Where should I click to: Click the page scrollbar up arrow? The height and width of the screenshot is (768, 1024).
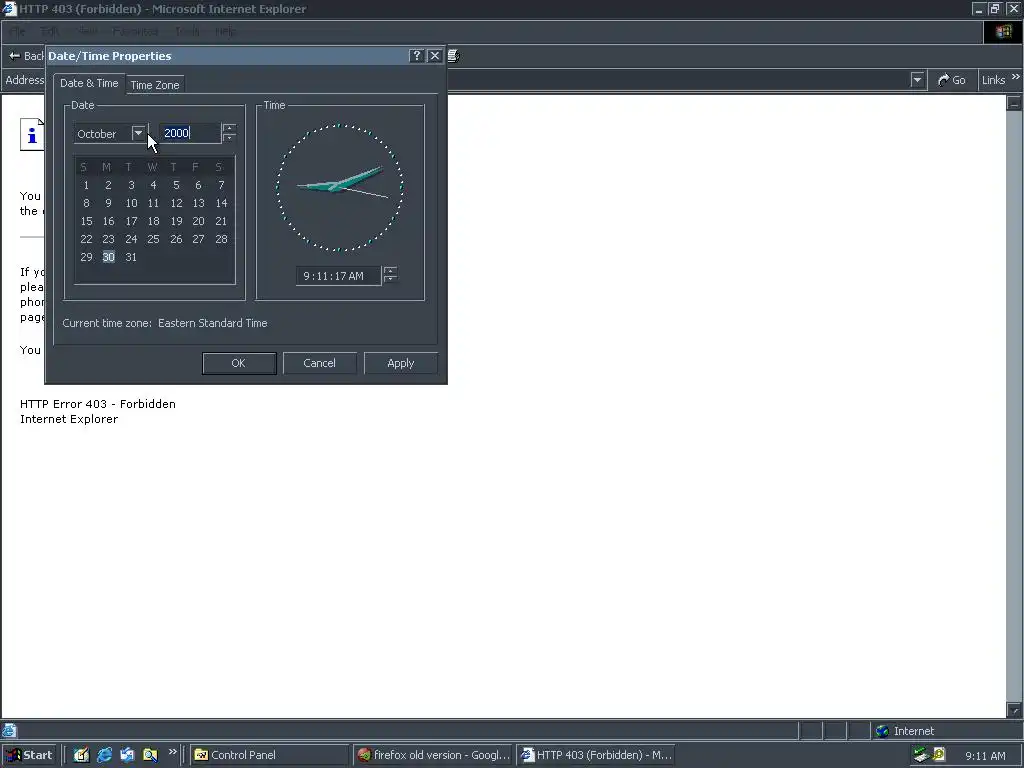(x=1014, y=103)
